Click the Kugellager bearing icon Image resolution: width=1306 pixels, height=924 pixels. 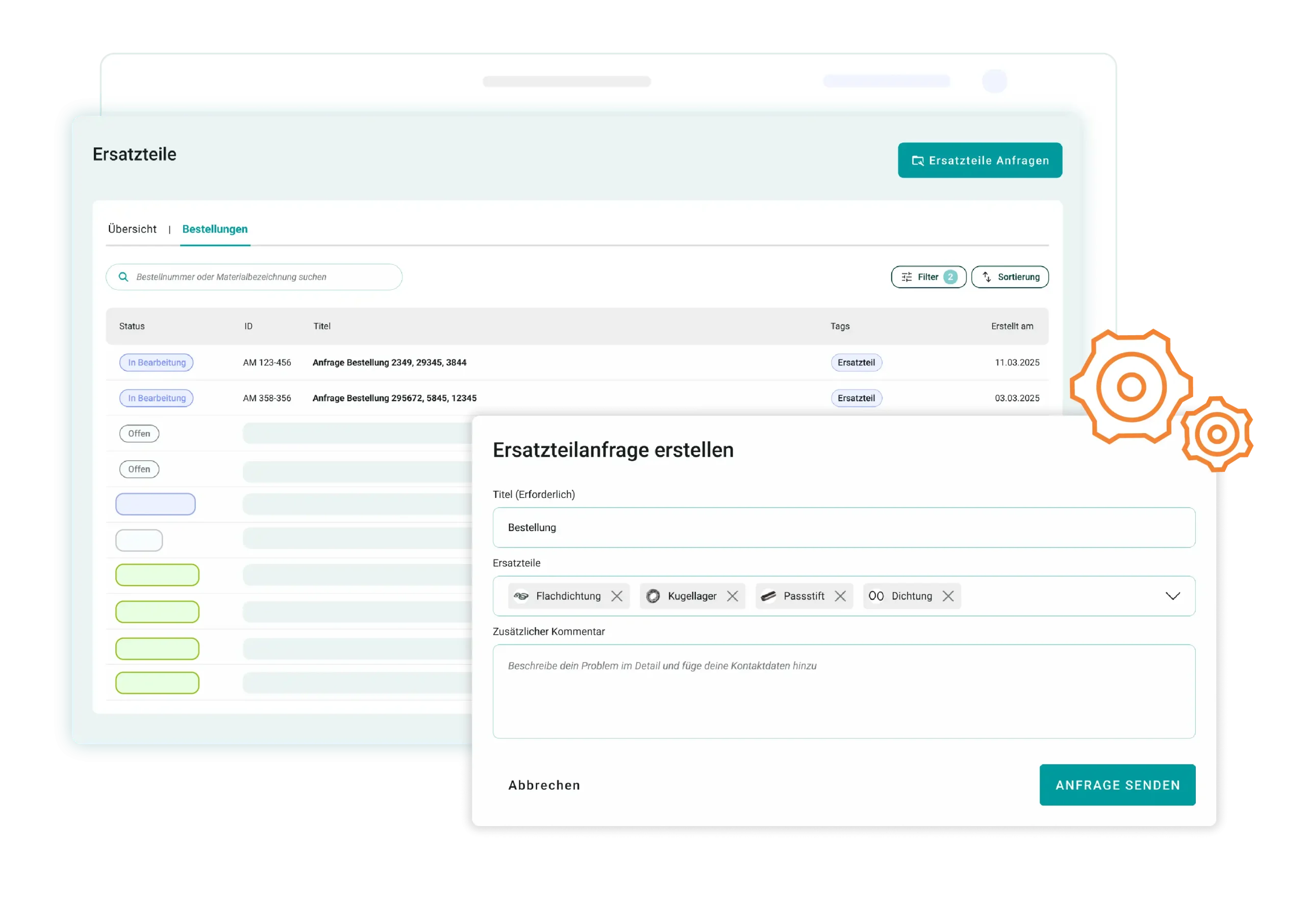[x=653, y=596]
